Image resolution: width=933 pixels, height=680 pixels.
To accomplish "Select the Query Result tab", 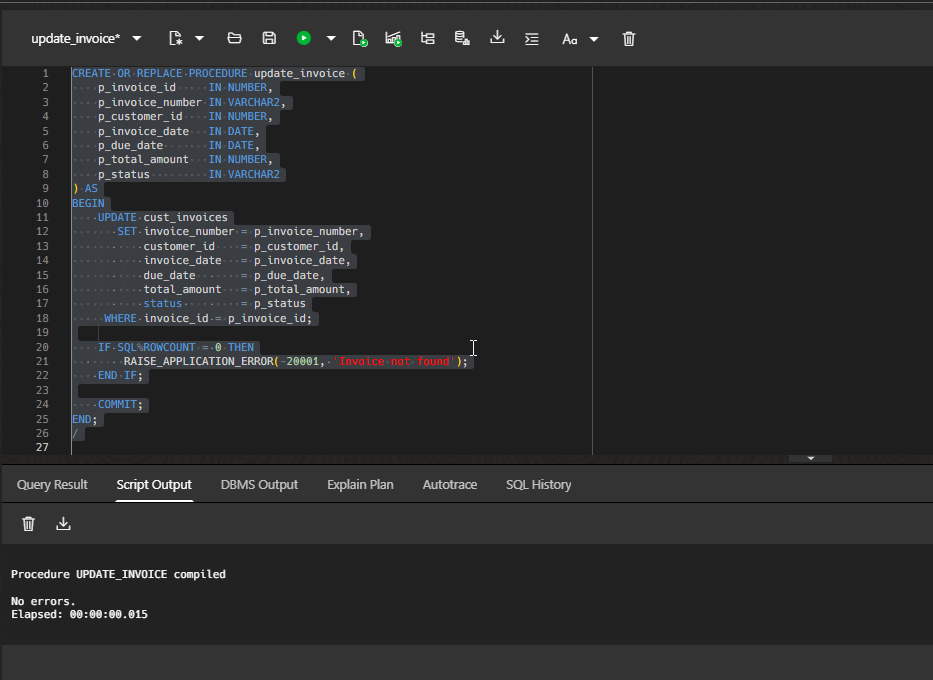I will coord(51,484).
